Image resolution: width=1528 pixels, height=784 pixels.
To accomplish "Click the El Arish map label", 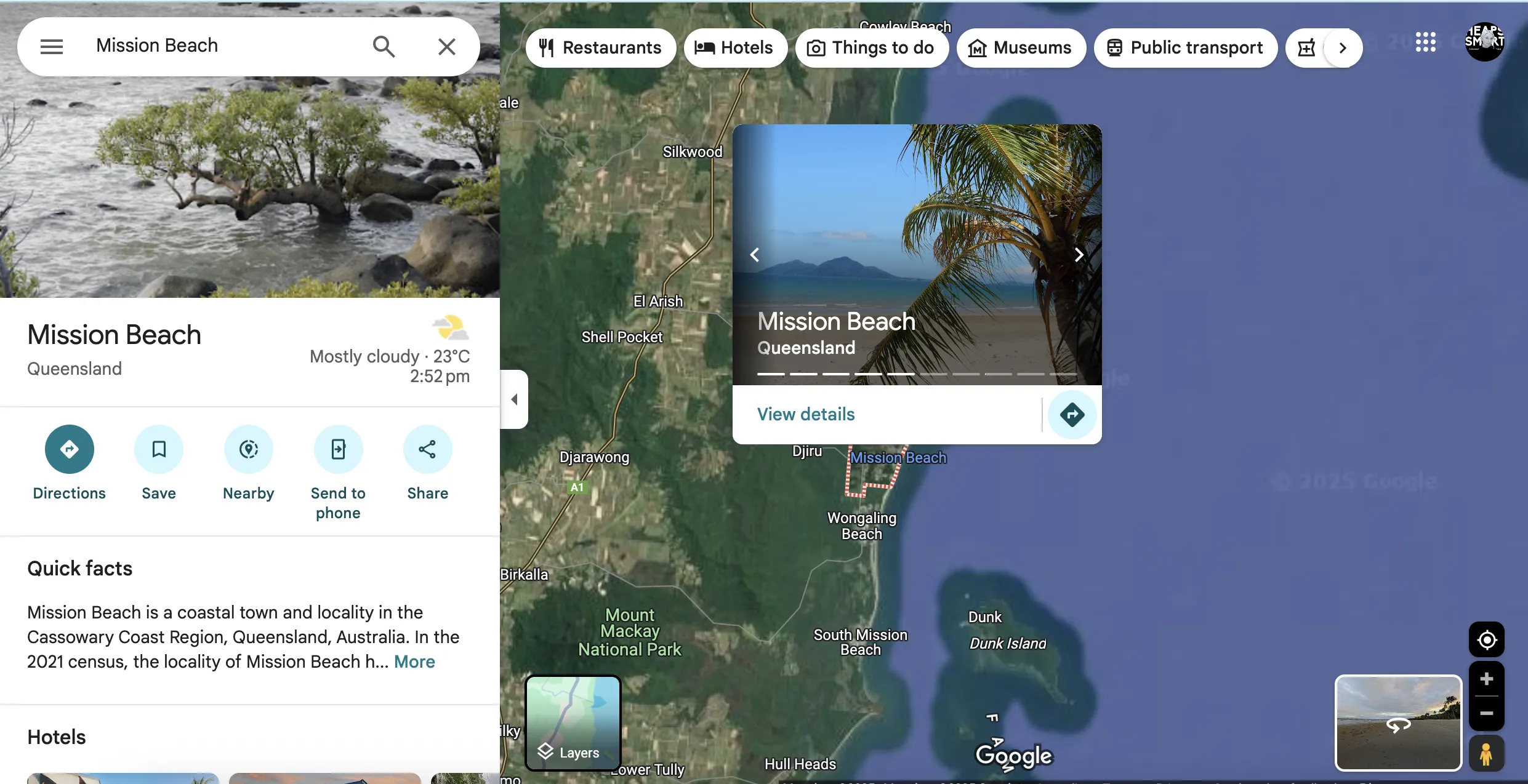I will tap(658, 302).
